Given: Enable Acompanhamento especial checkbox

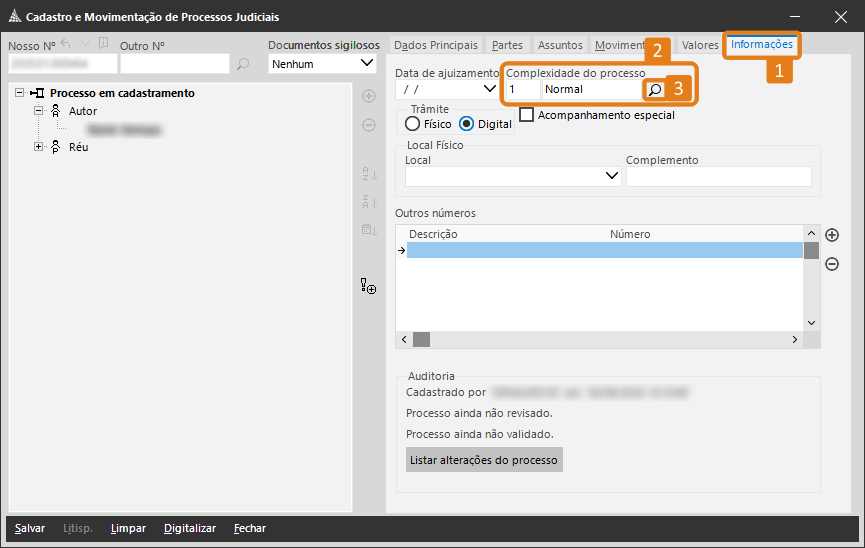Looking at the screenshot, I should pyautogui.click(x=527, y=115).
